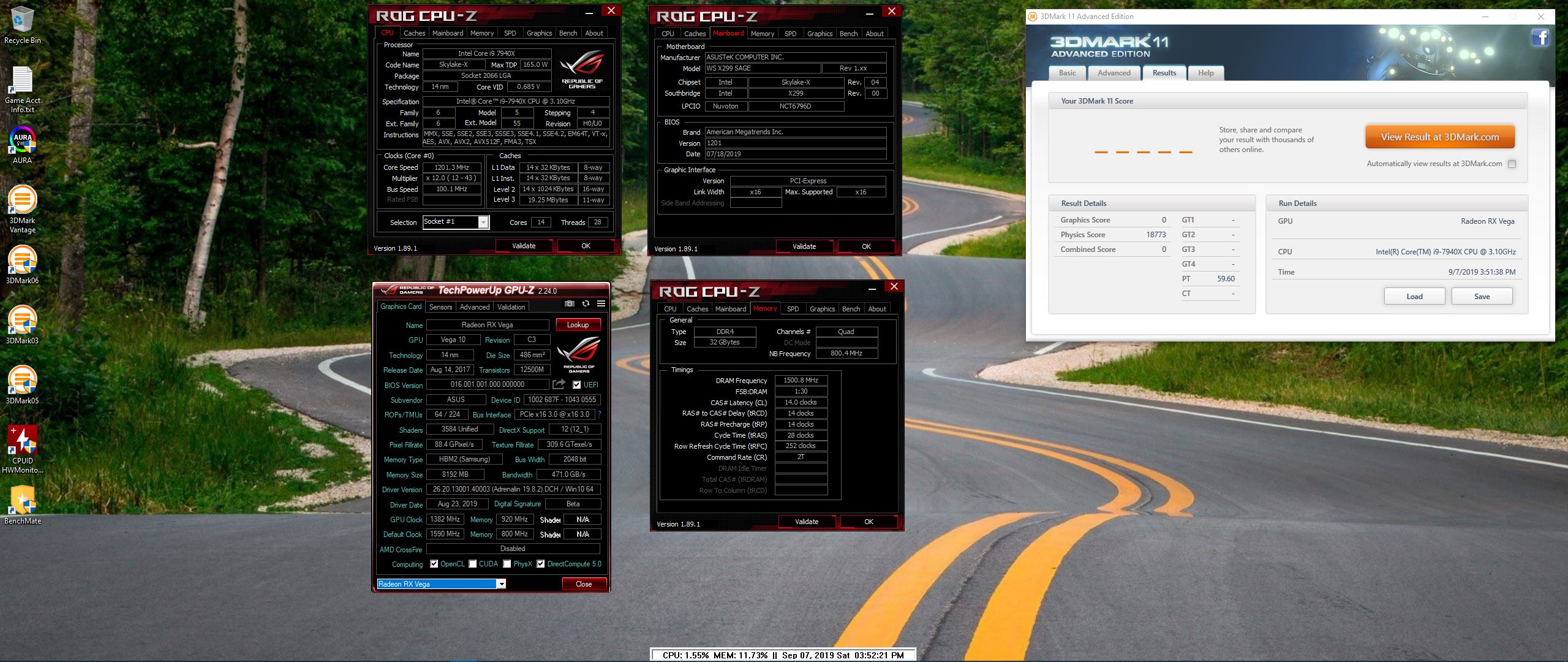This screenshot has height=662, width=1568.
Task: Click the Save button in Run Details
Action: (x=1482, y=297)
